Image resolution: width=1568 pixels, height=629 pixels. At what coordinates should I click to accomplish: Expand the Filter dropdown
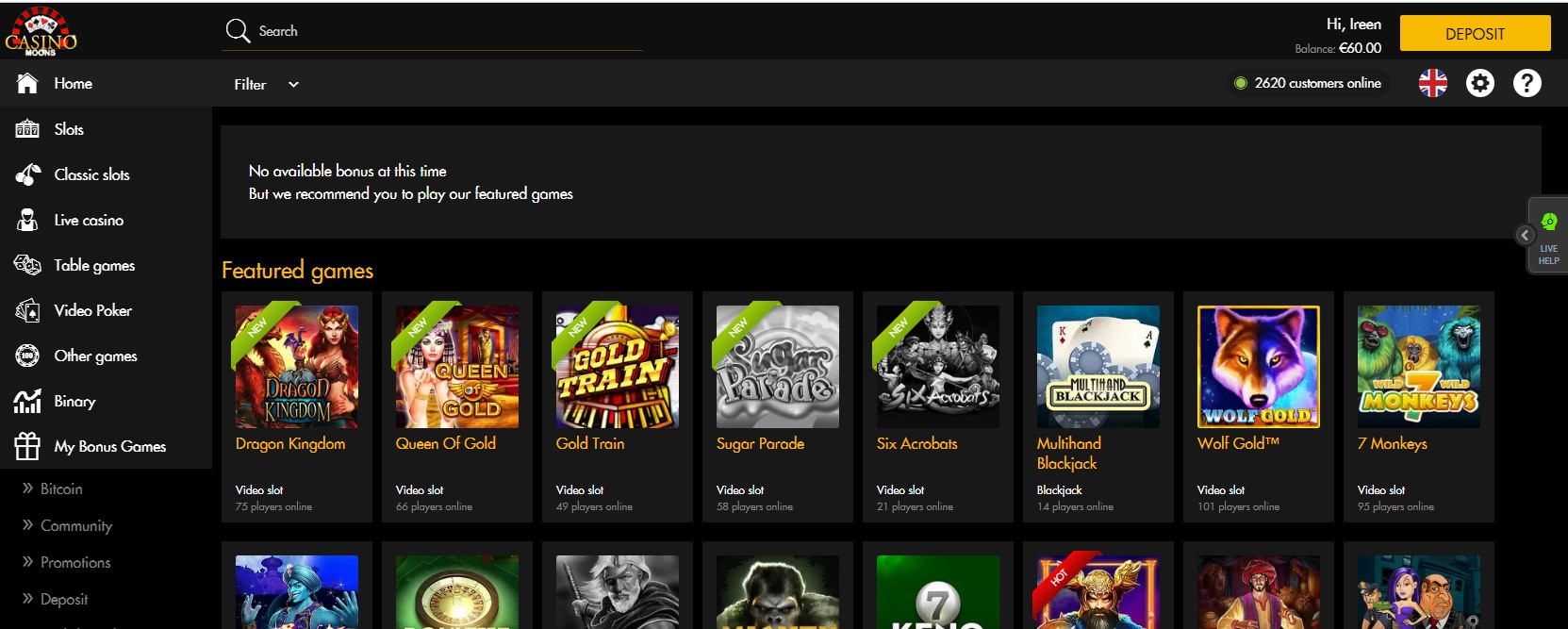(267, 84)
